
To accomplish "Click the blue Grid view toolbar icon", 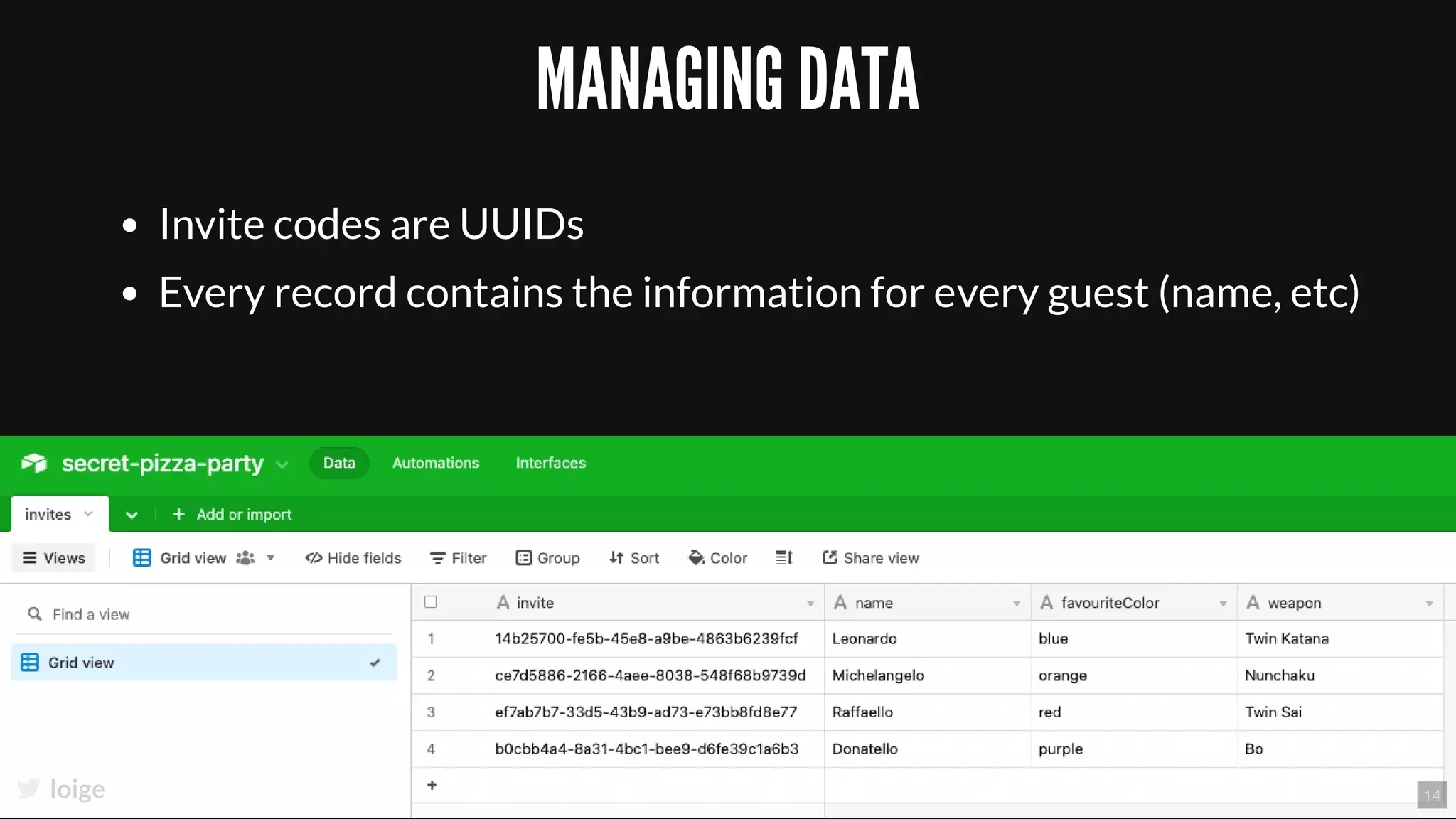I will pos(141,558).
